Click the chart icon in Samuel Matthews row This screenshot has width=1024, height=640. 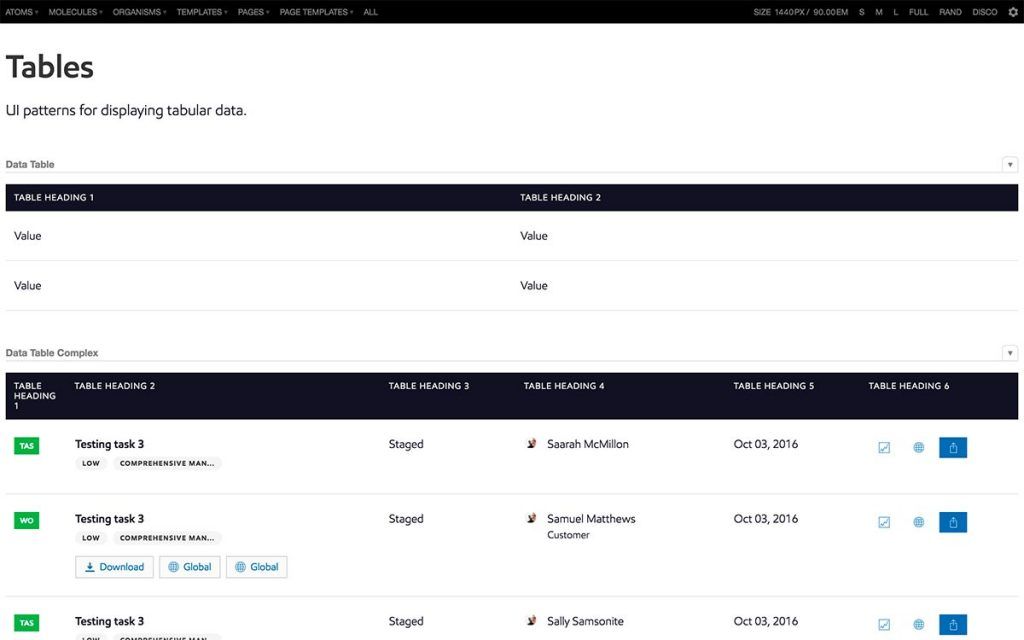tap(884, 522)
